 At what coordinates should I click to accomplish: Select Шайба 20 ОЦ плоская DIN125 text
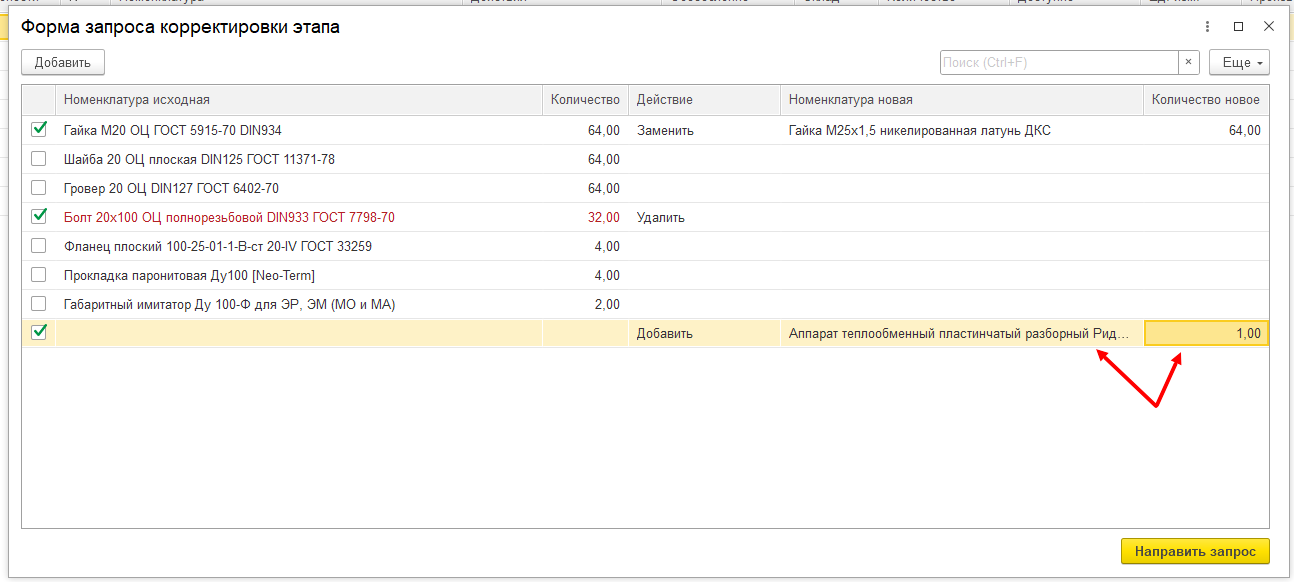[199, 159]
